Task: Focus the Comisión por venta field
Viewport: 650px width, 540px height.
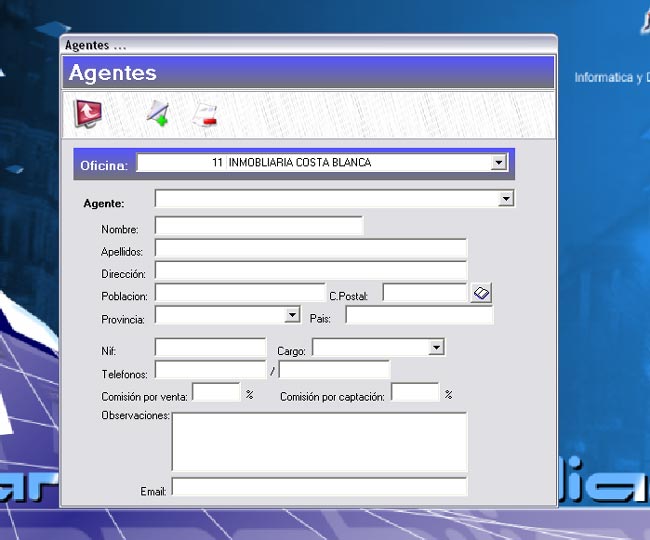Action: pyautogui.click(x=216, y=392)
